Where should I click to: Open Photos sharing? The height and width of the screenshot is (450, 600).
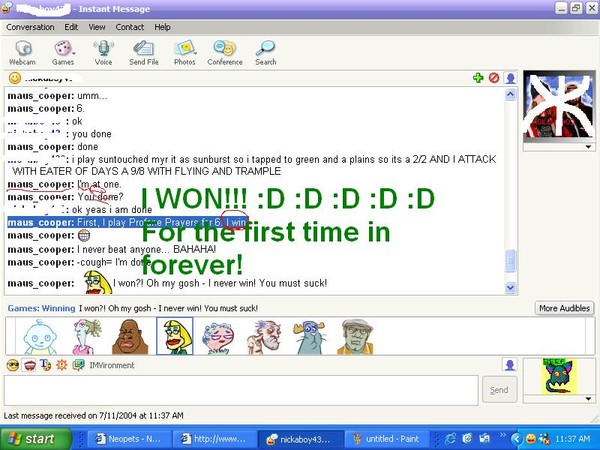pyautogui.click(x=185, y=52)
